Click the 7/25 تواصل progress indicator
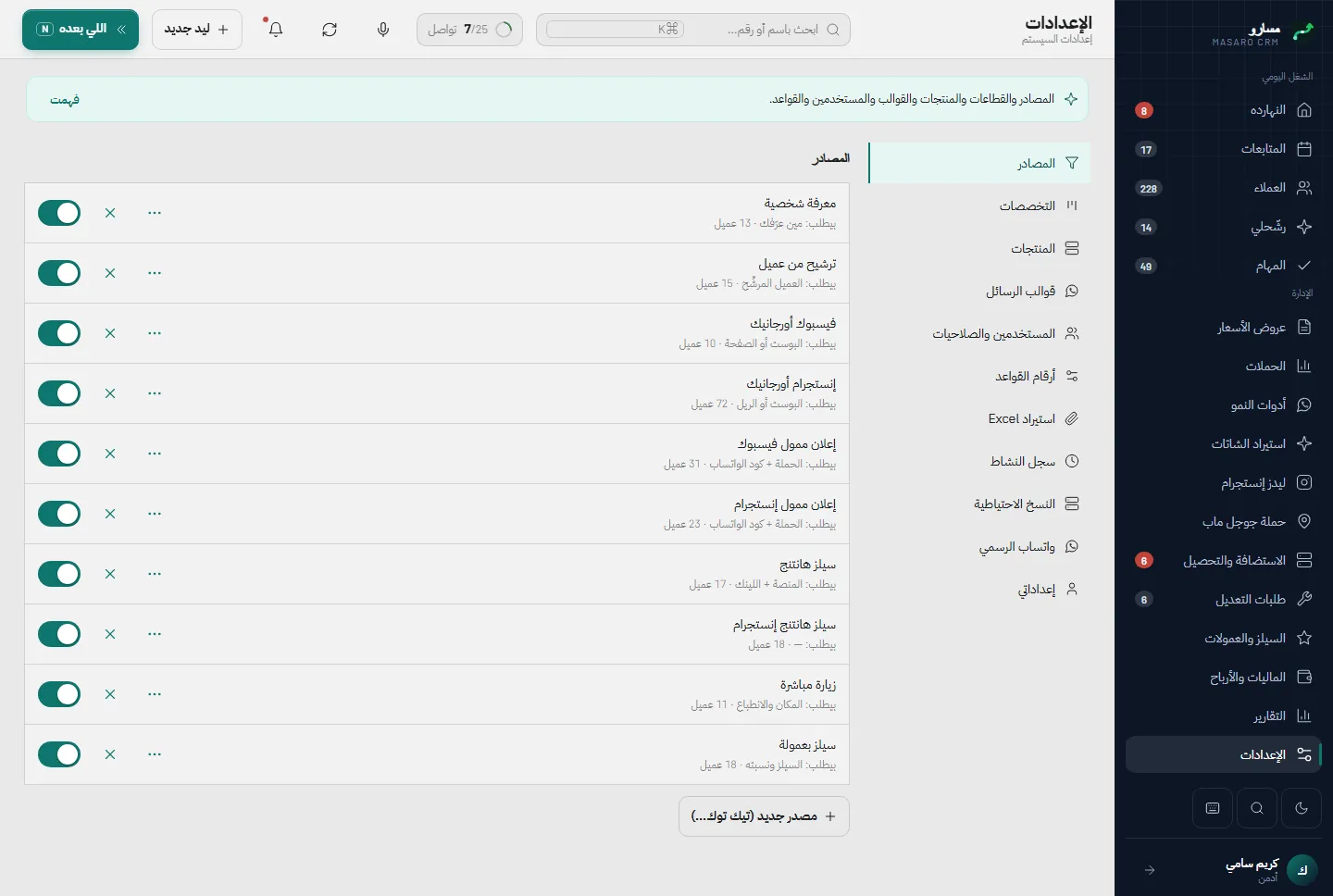The height and width of the screenshot is (896, 1333). 469,30
